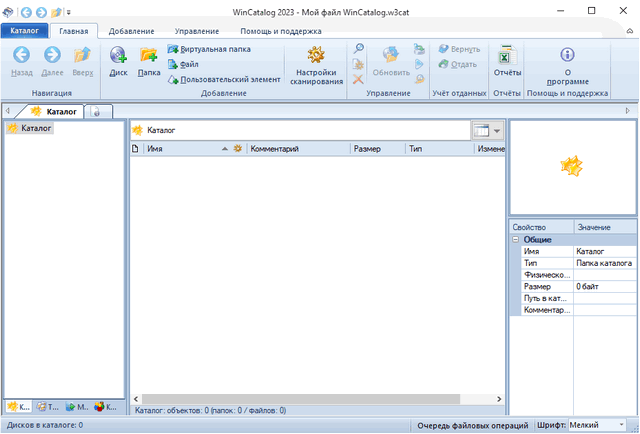640x434 pixels.
Task: Select the Каталог root tree node
Action: (x=36, y=128)
